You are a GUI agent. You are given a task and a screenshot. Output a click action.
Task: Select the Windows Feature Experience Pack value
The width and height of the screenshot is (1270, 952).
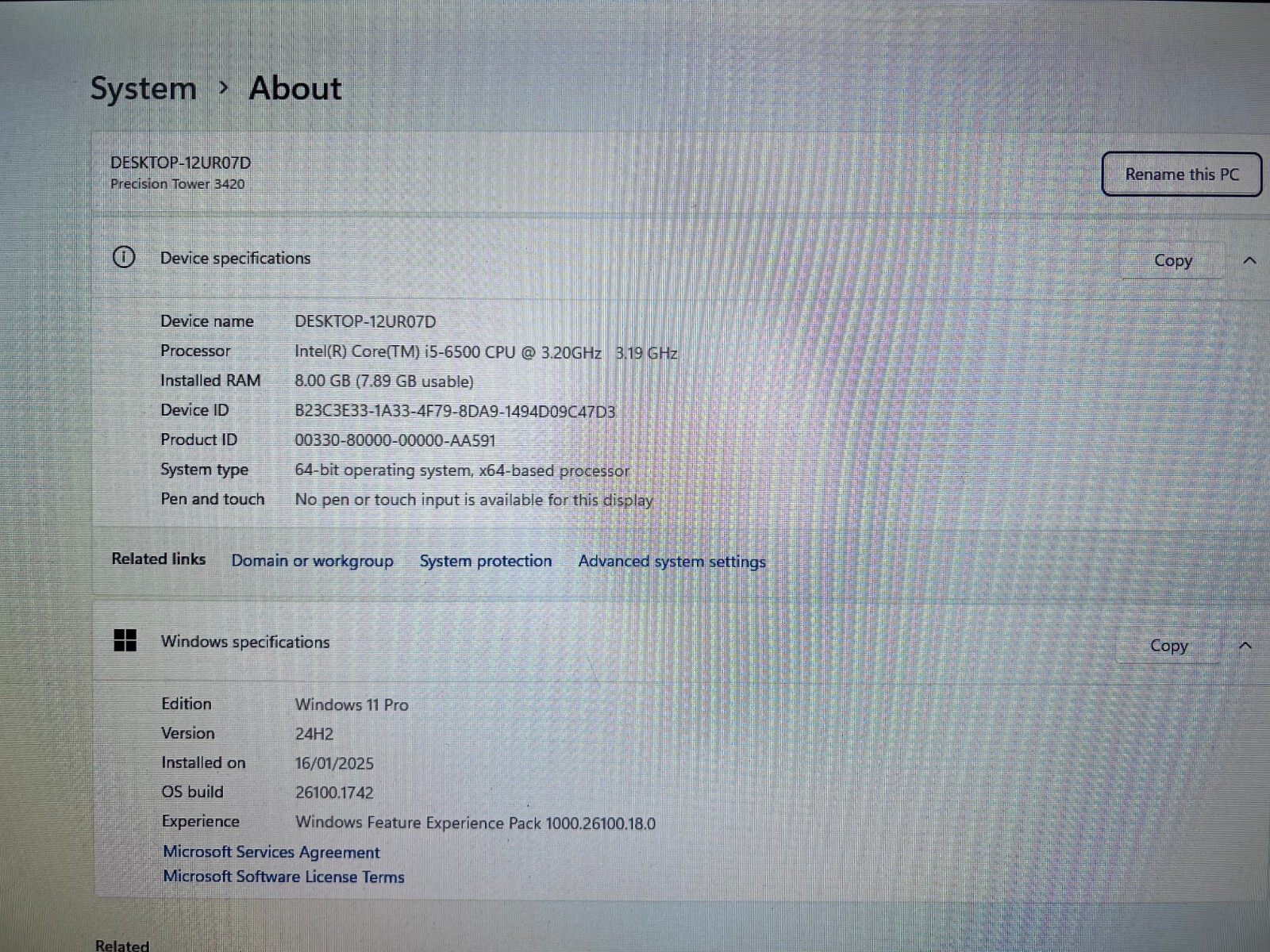[475, 823]
